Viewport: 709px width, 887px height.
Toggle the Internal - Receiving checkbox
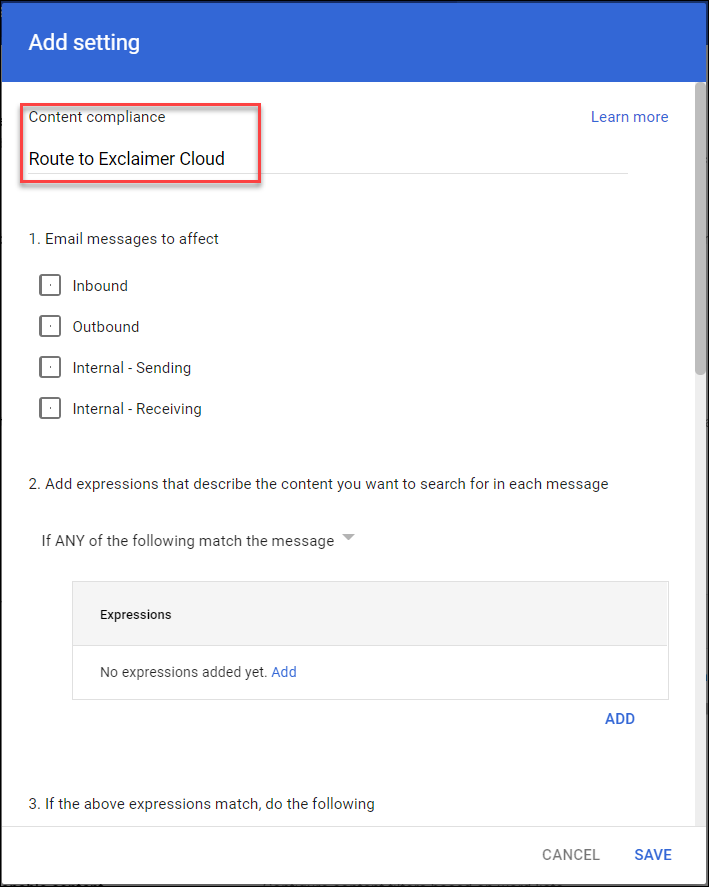(50, 409)
